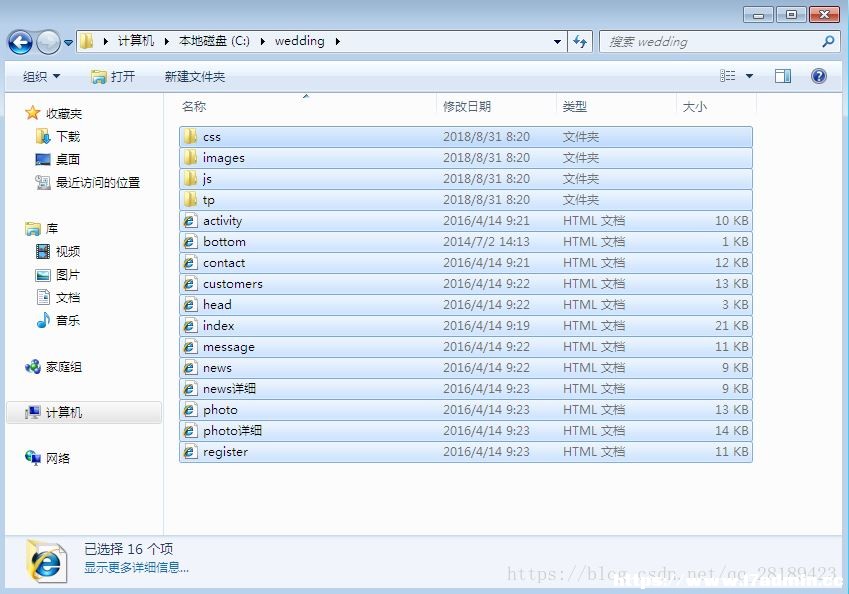Viewport: 849px width, 594px height.
Task: Click the news详细 HTML file icon
Action: point(190,389)
